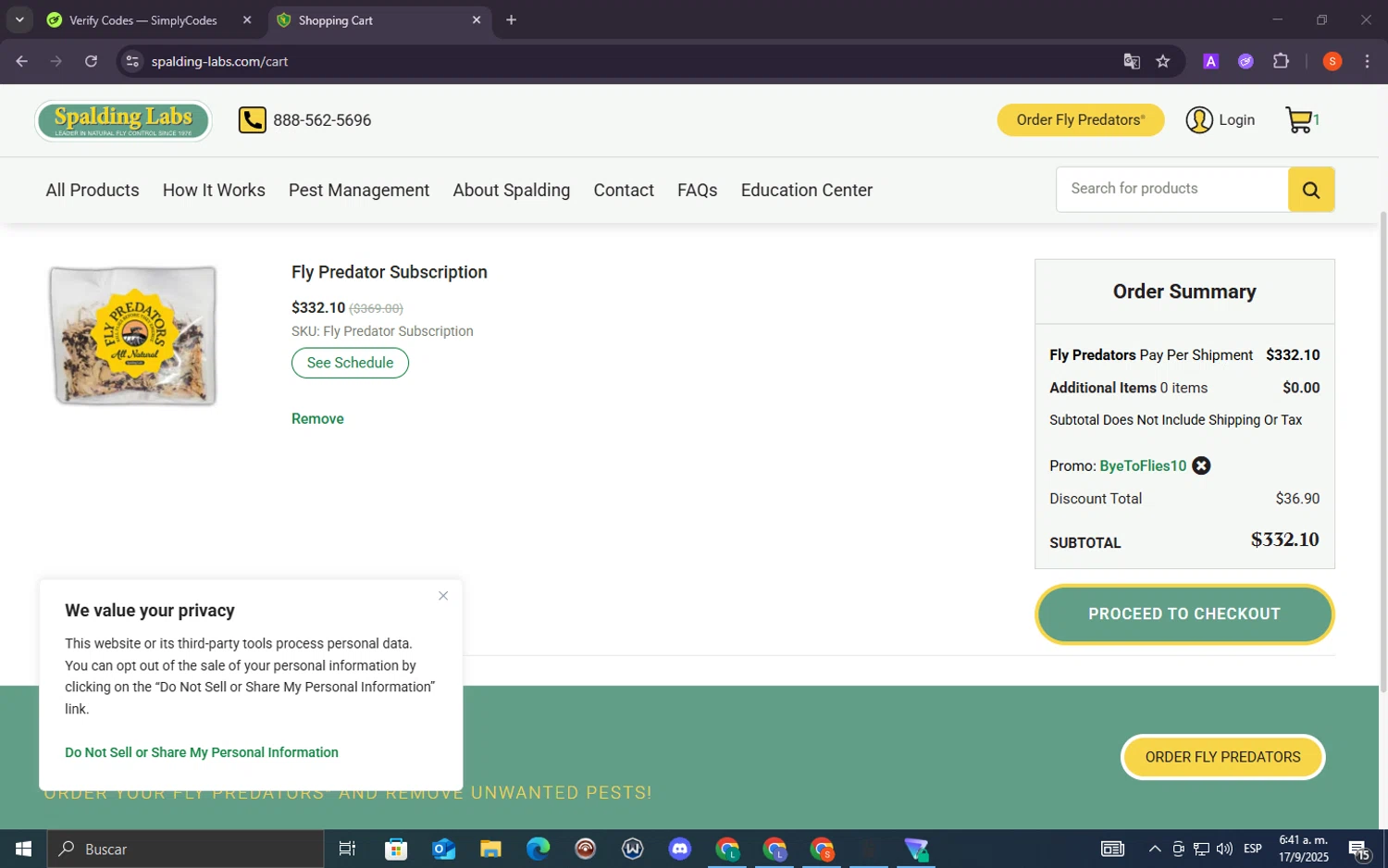
Task: Click the 888-562-5696 phone number
Action: click(x=322, y=120)
